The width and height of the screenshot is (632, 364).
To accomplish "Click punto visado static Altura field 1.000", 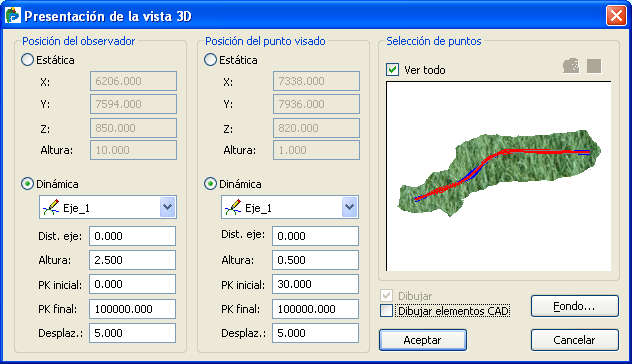I will click(x=316, y=150).
